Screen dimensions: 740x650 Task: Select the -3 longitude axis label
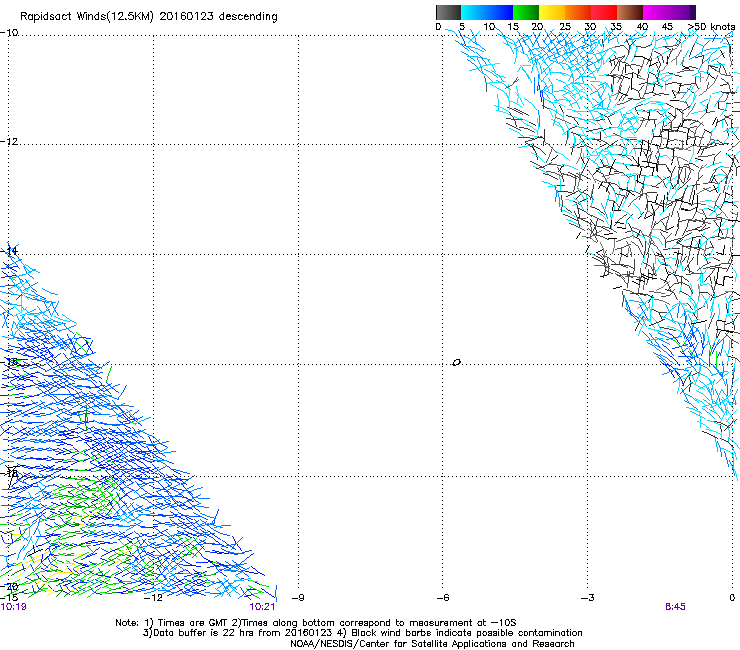[587, 598]
